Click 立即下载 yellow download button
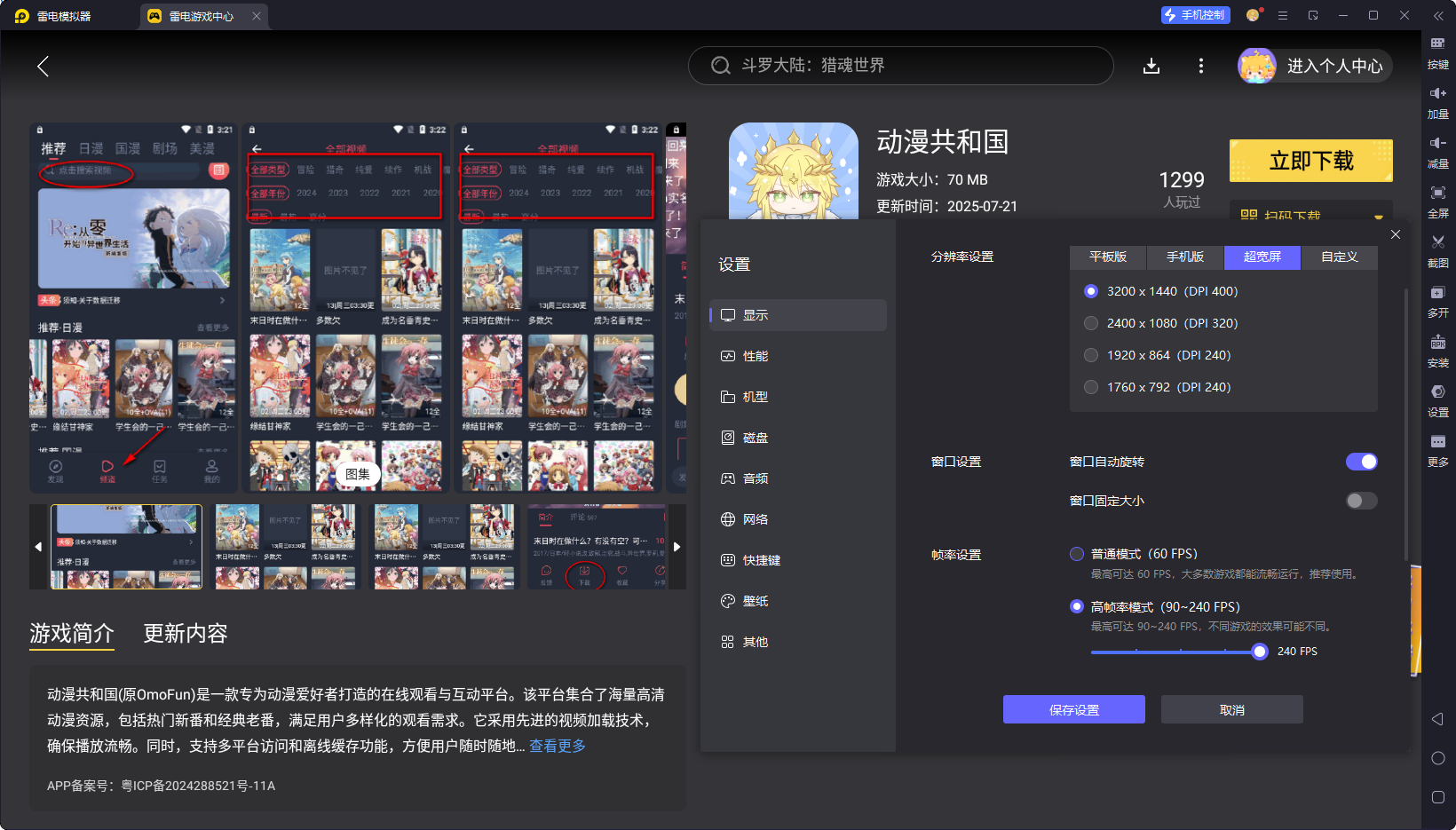The height and width of the screenshot is (830, 1456). click(1311, 161)
